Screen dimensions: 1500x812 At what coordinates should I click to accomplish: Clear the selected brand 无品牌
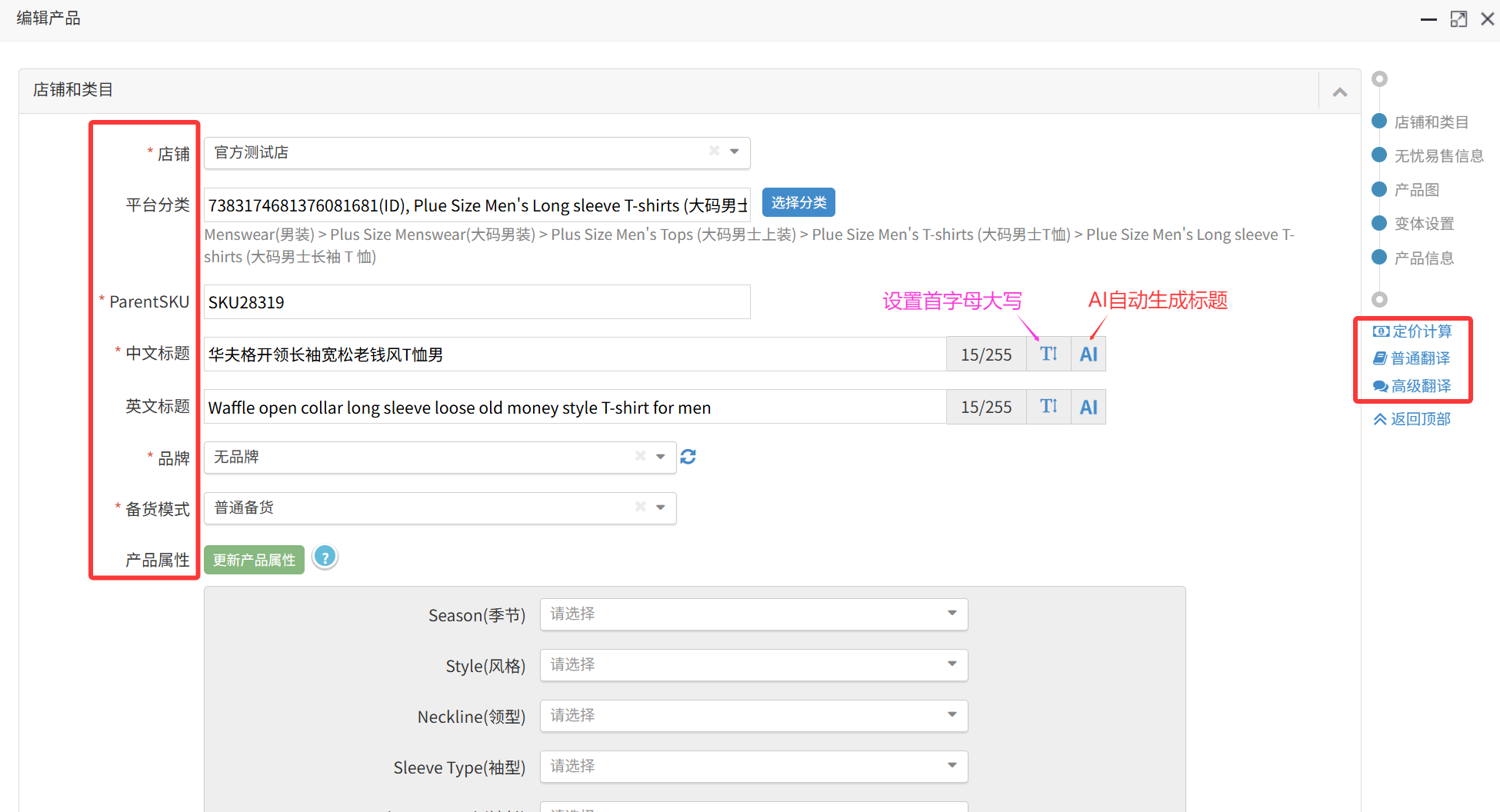pos(640,456)
